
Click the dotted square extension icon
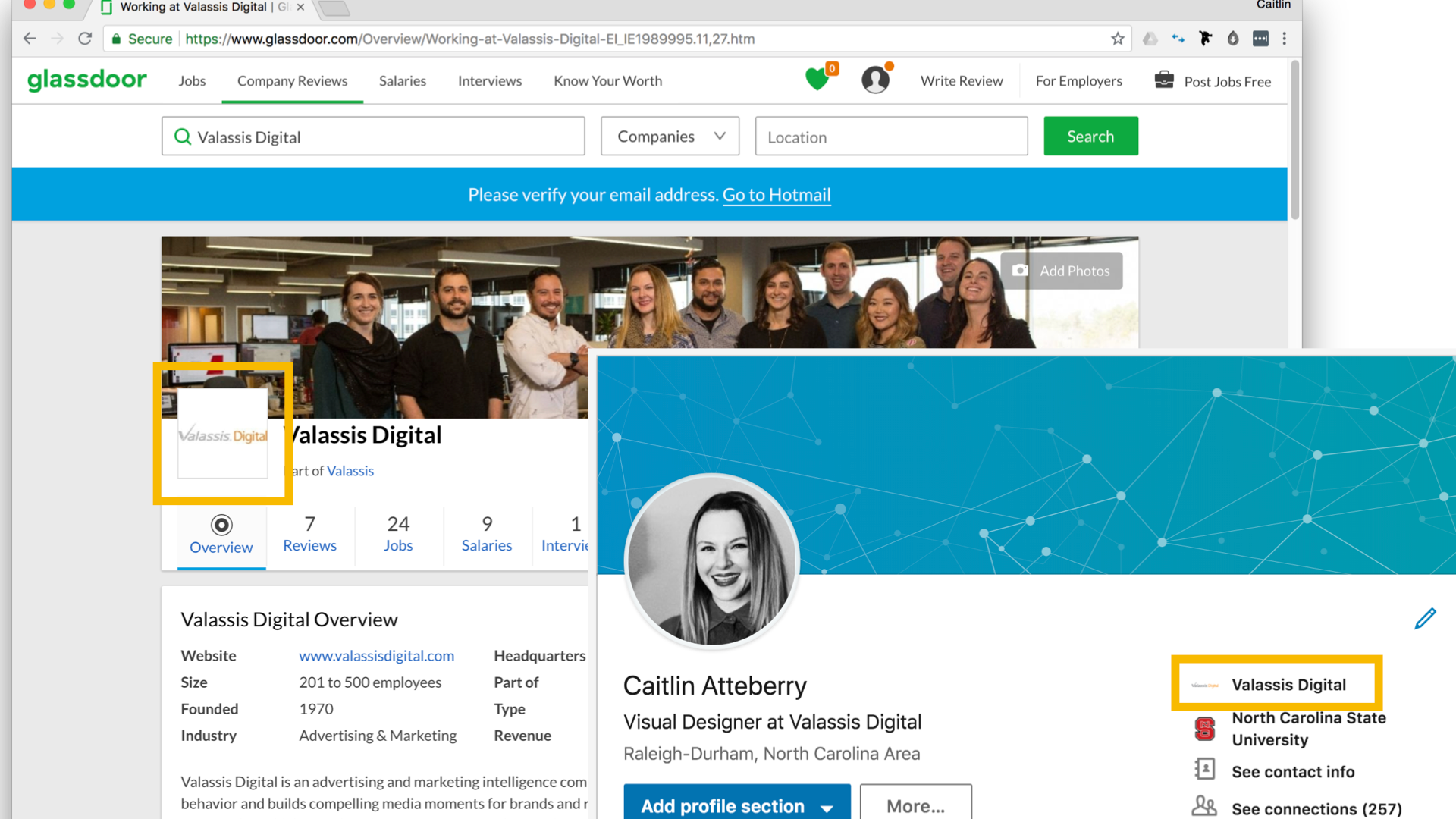pos(1260,39)
